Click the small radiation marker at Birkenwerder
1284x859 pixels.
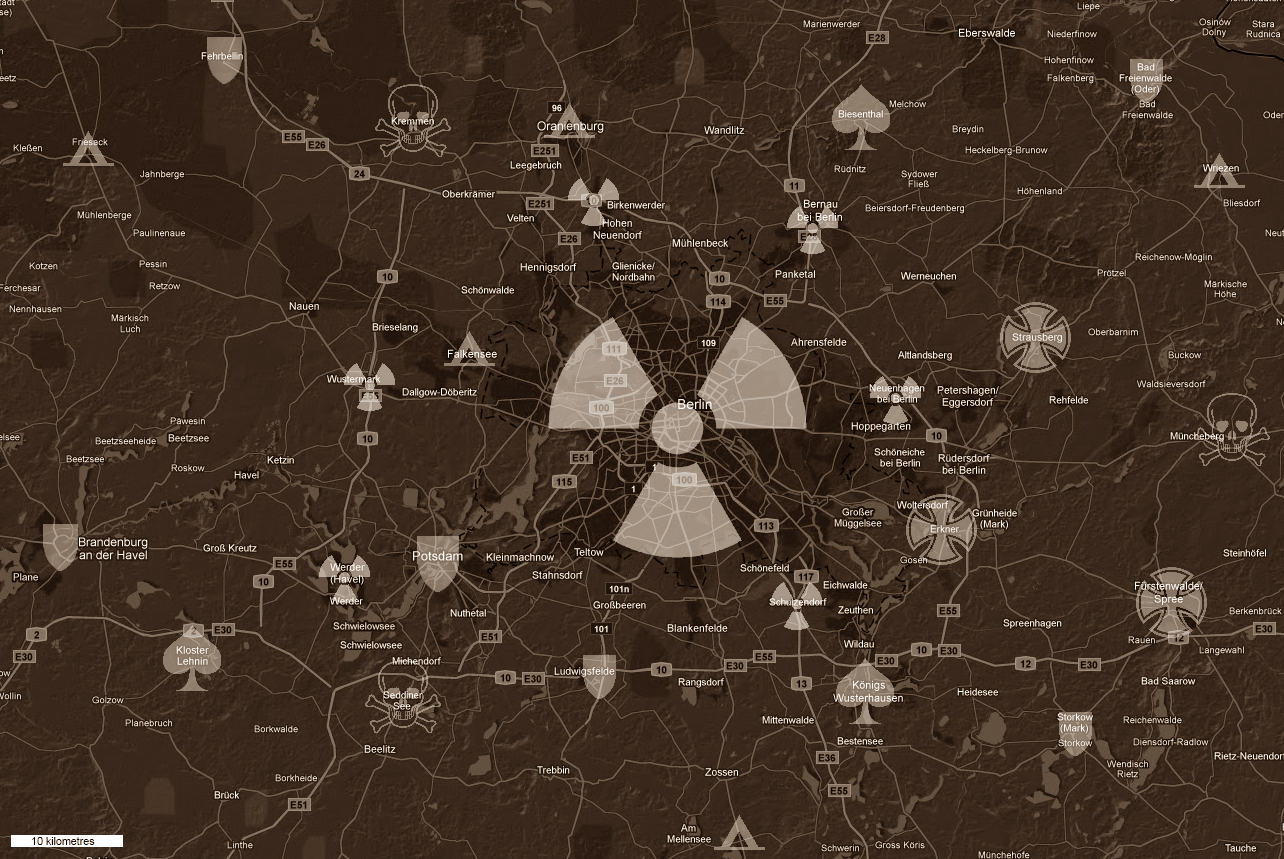tap(594, 203)
